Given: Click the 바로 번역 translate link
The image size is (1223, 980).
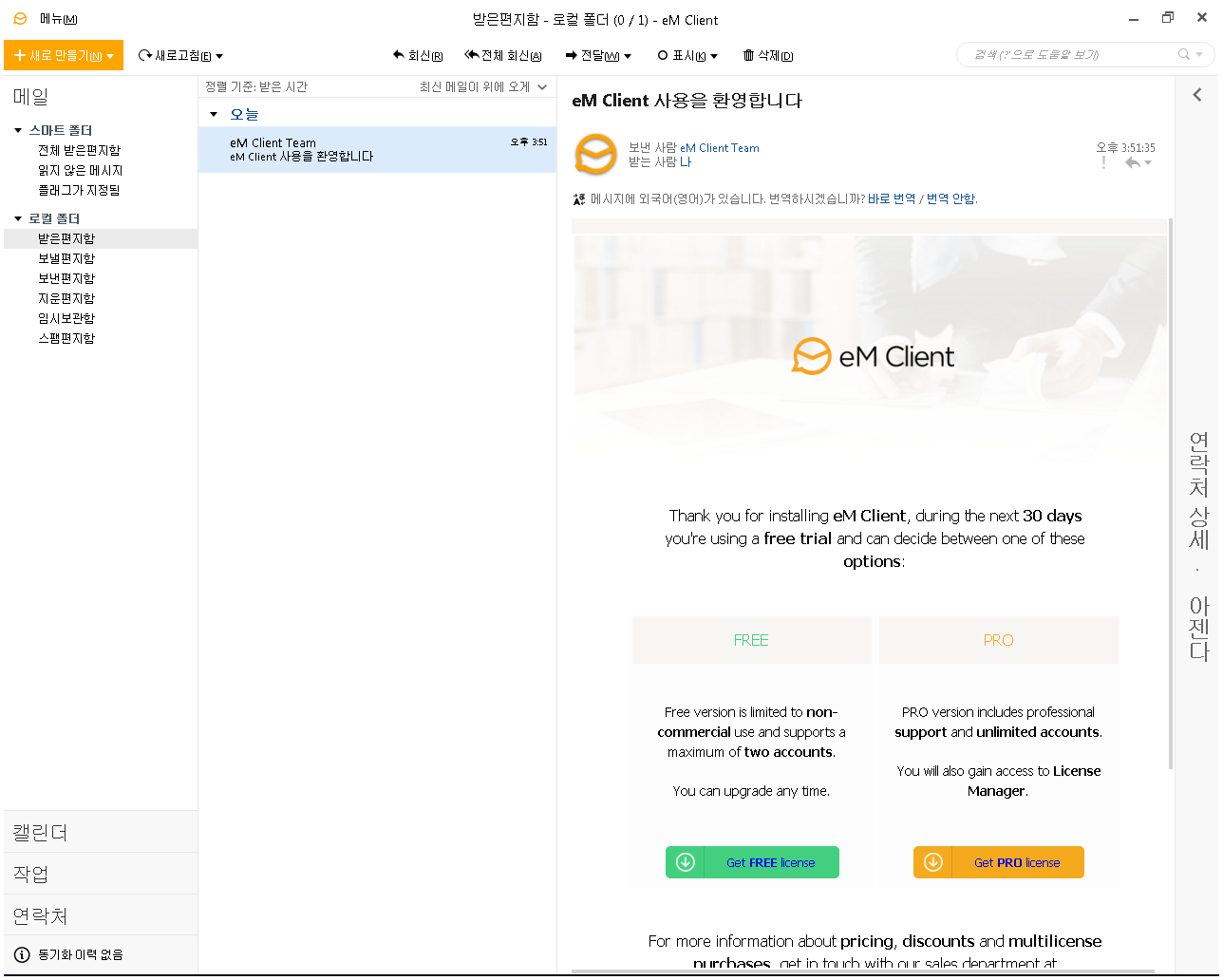Looking at the screenshot, I should click(x=892, y=198).
